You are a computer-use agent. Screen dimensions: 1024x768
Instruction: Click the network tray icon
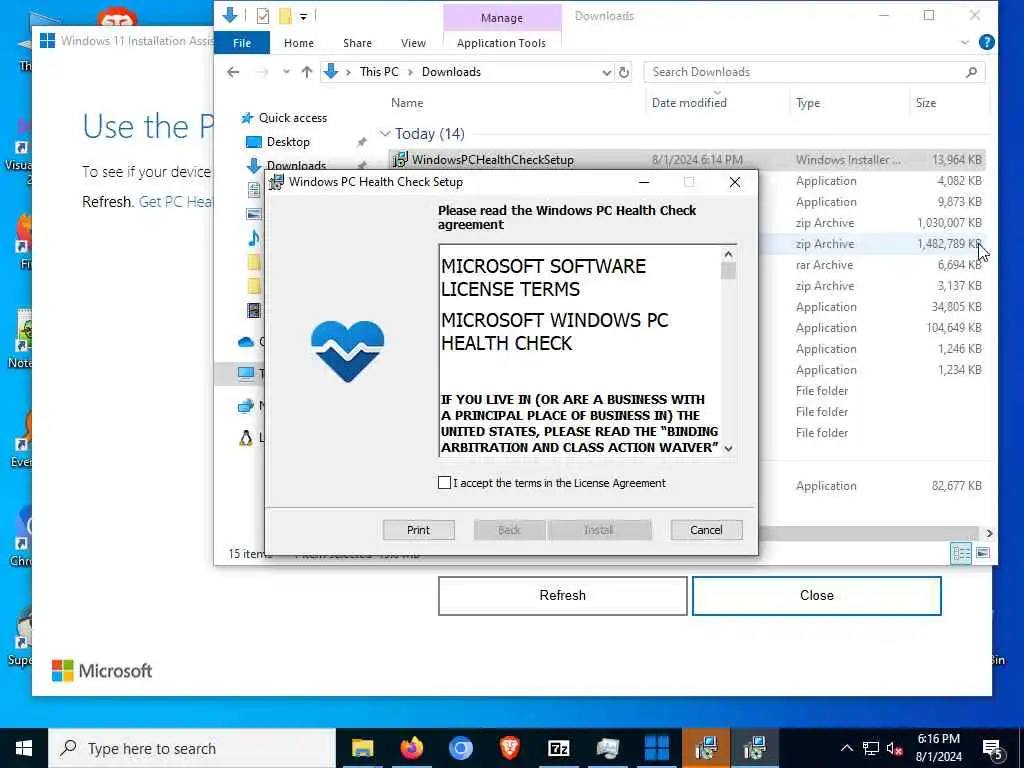pyautogui.click(x=871, y=748)
